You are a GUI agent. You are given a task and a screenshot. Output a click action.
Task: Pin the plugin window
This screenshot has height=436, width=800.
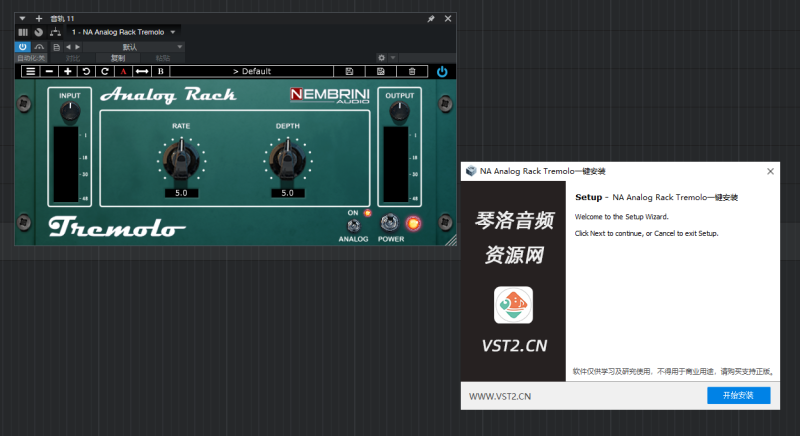point(431,18)
